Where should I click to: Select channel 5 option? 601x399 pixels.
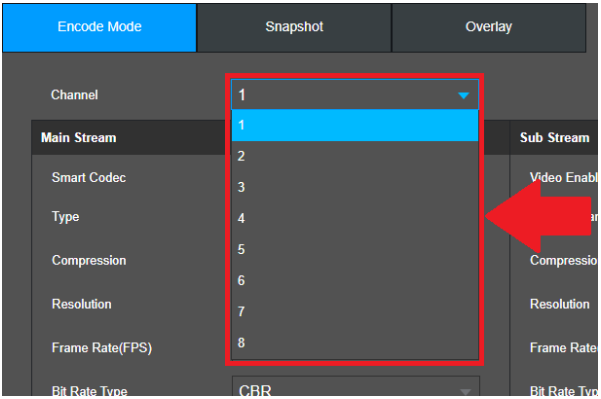tap(355, 250)
